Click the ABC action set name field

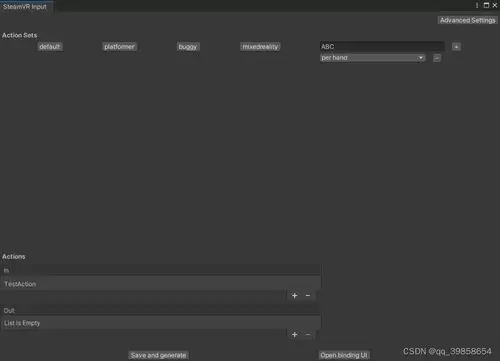[x=382, y=47]
